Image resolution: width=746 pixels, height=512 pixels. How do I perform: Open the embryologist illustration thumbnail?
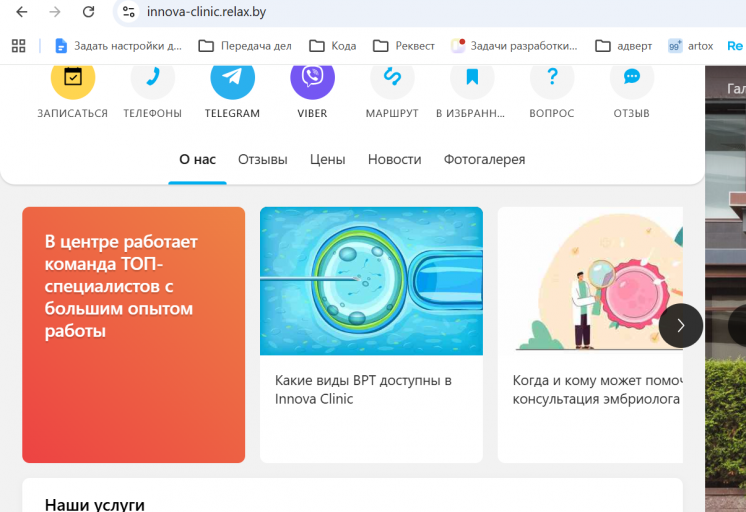pos(590,281)
